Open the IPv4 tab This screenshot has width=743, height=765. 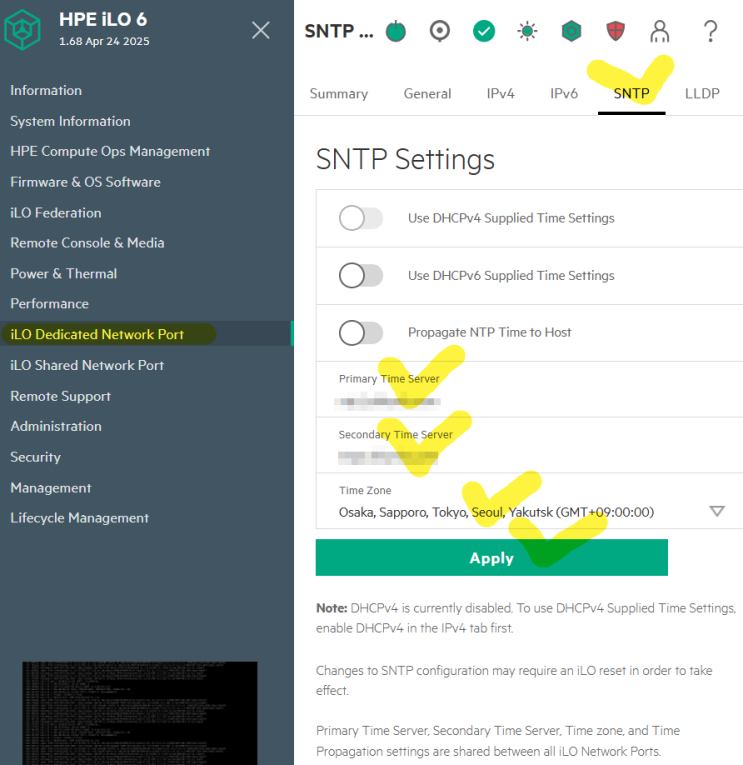pos(501,93)
